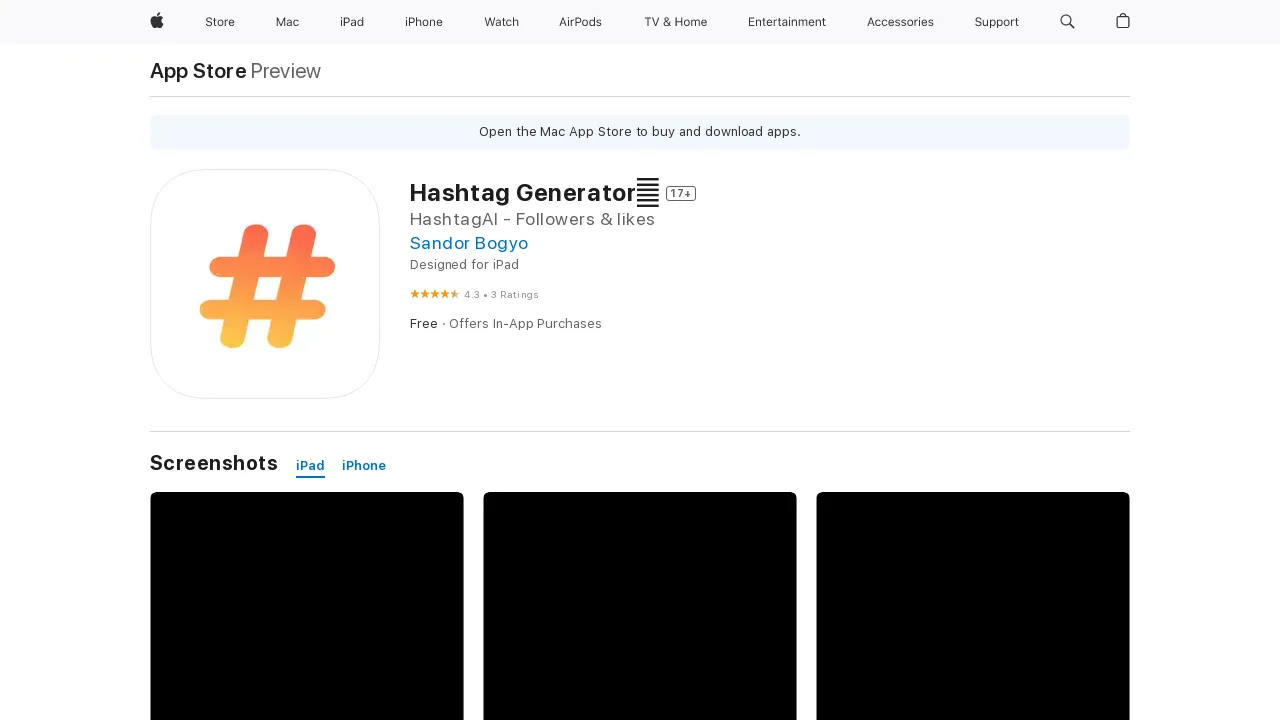Open the iPad nav menu item
1280x720 pixels.
352,22
